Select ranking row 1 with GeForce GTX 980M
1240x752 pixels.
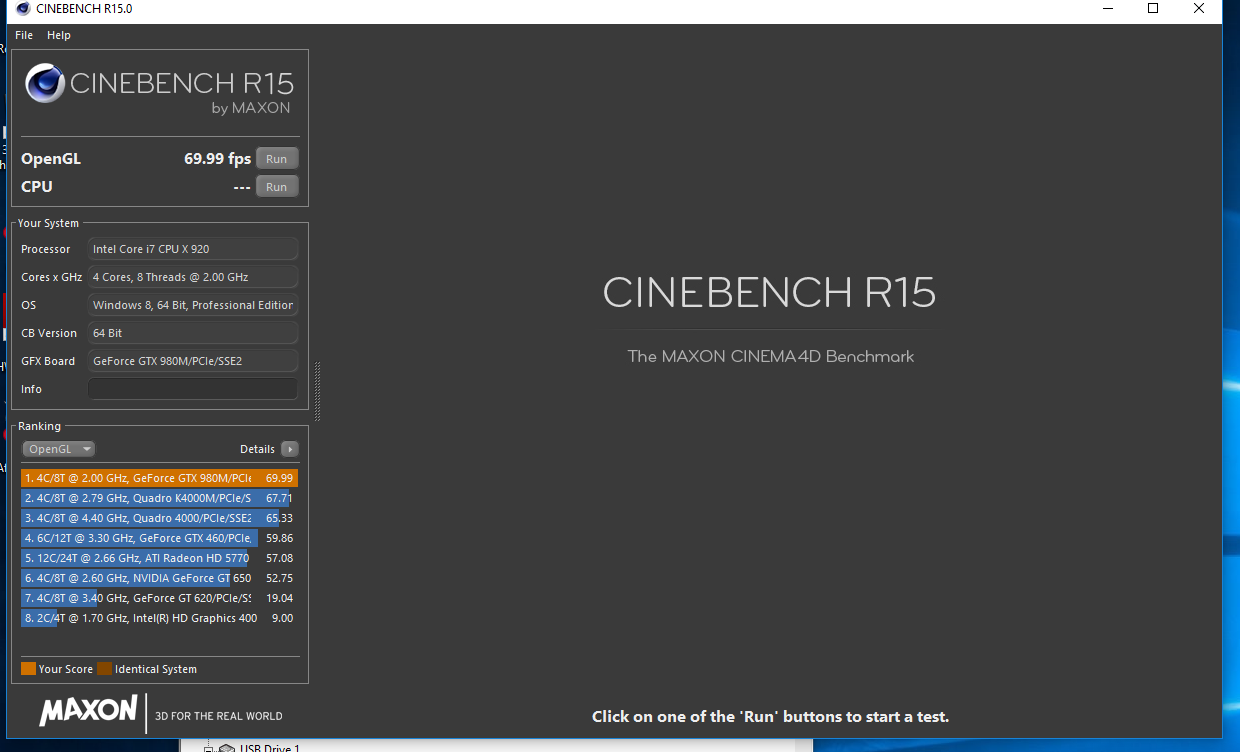coord(159,478)
